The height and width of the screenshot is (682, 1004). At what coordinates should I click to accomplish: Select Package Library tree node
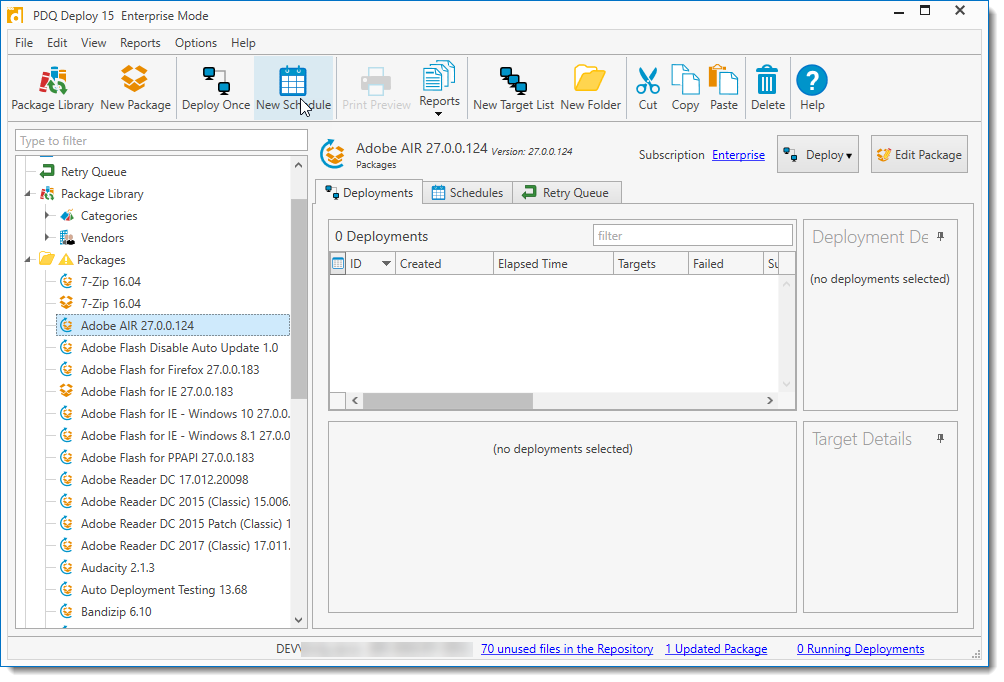pos(102,193)
